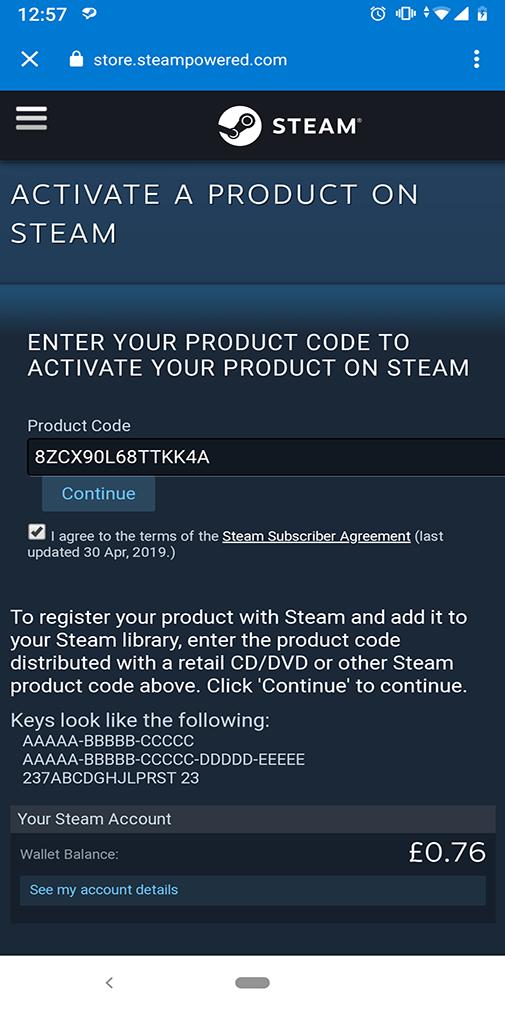Tap the notification icon beside the clock
The height and width of the screenshot is (1010, 505).
click(89, 14)
